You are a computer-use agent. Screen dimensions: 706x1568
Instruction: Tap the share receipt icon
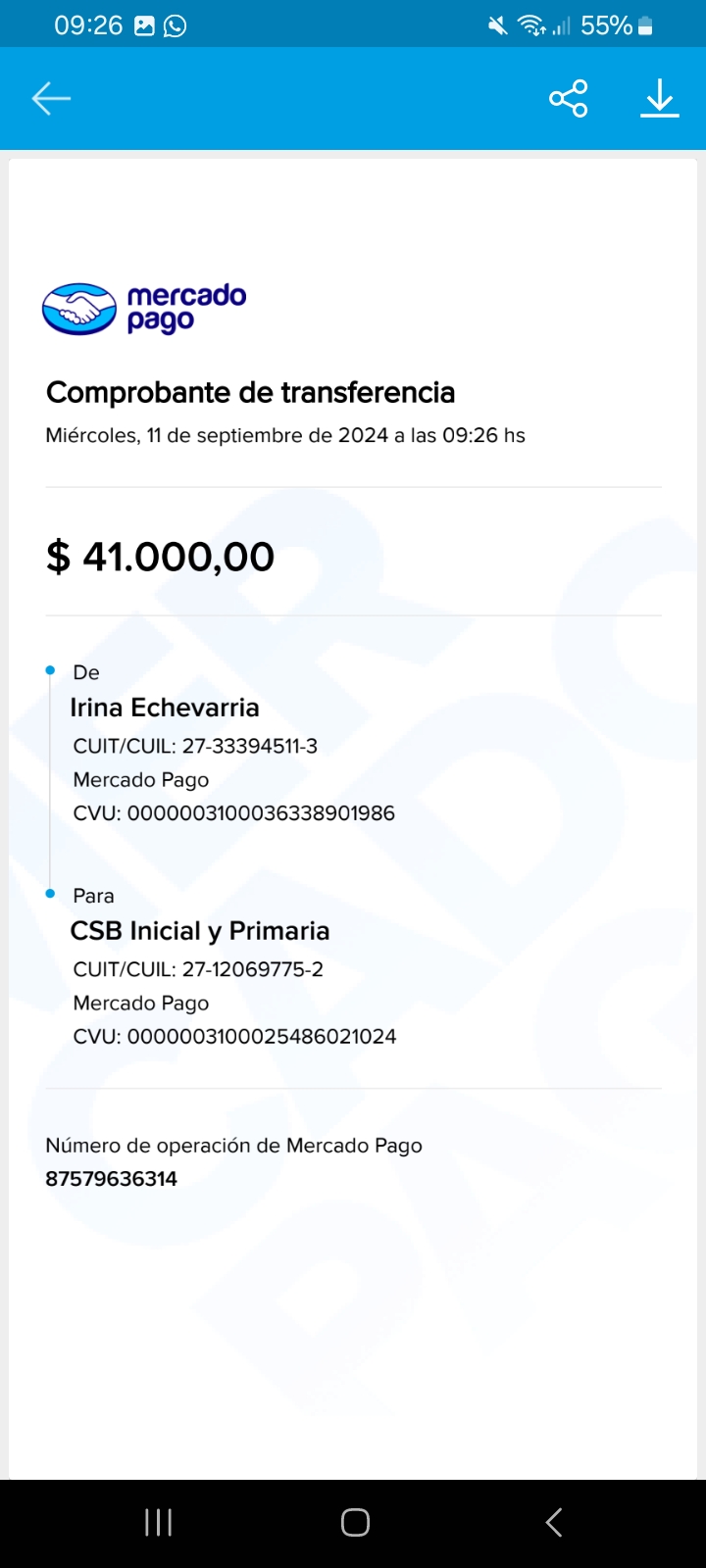coord(568,98)
